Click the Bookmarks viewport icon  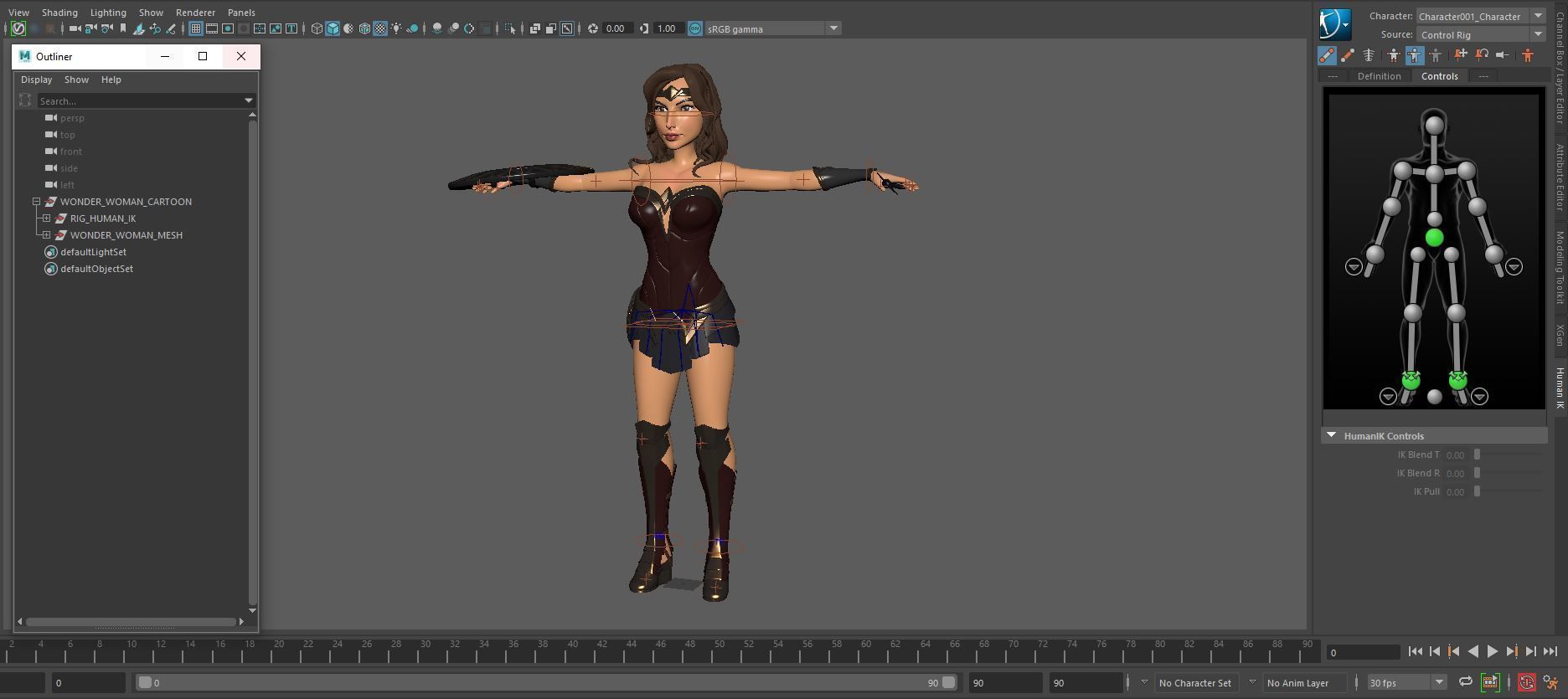(123, 28)
